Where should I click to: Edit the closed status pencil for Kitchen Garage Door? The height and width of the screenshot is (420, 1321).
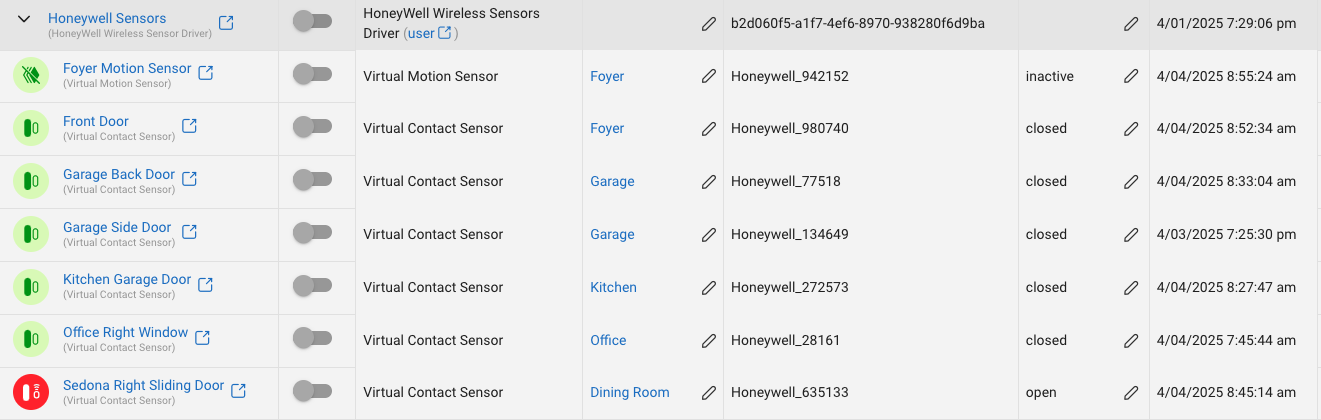click(x=1131, y=288)
